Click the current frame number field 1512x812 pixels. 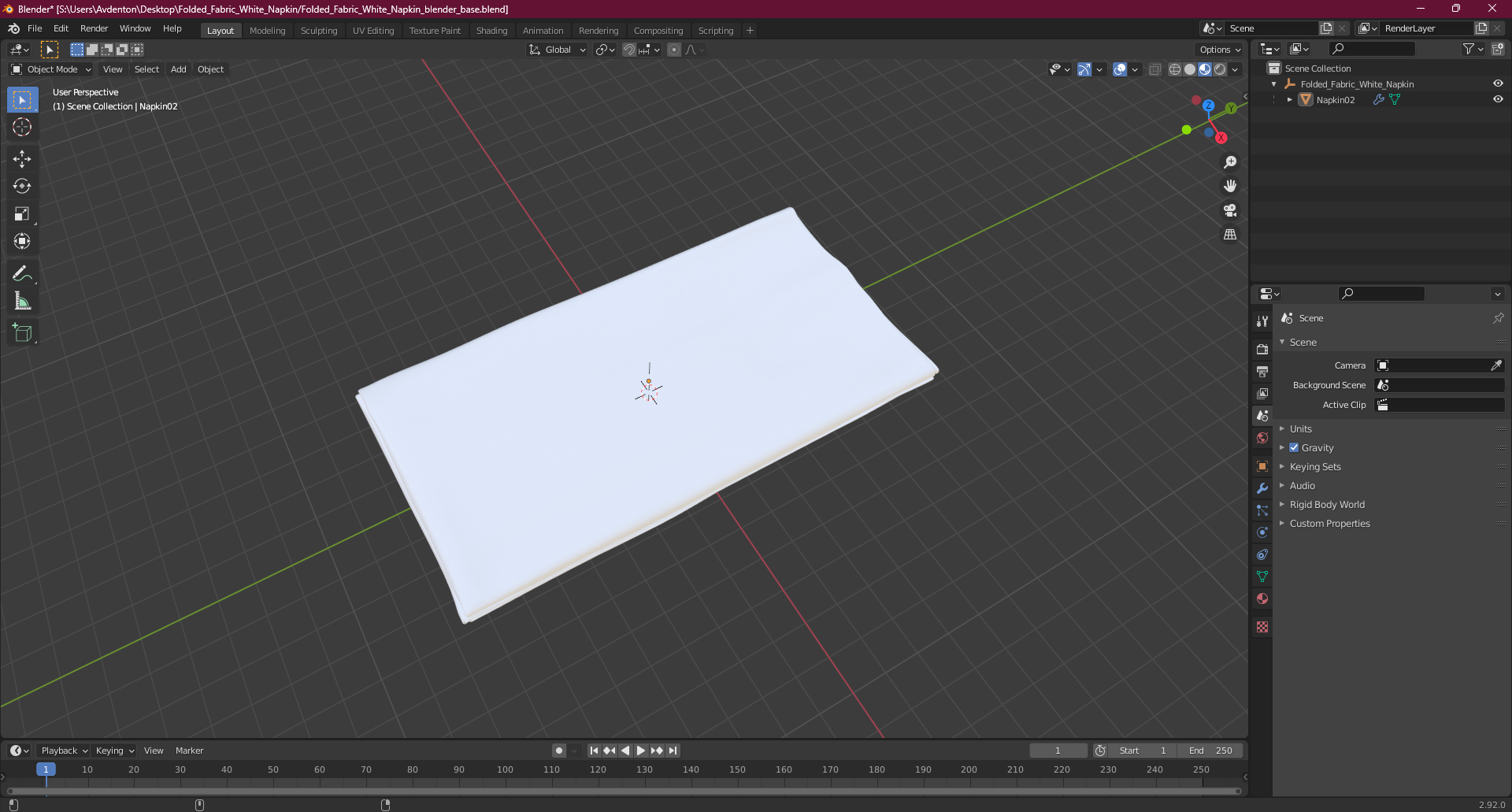click(1058, 751)
